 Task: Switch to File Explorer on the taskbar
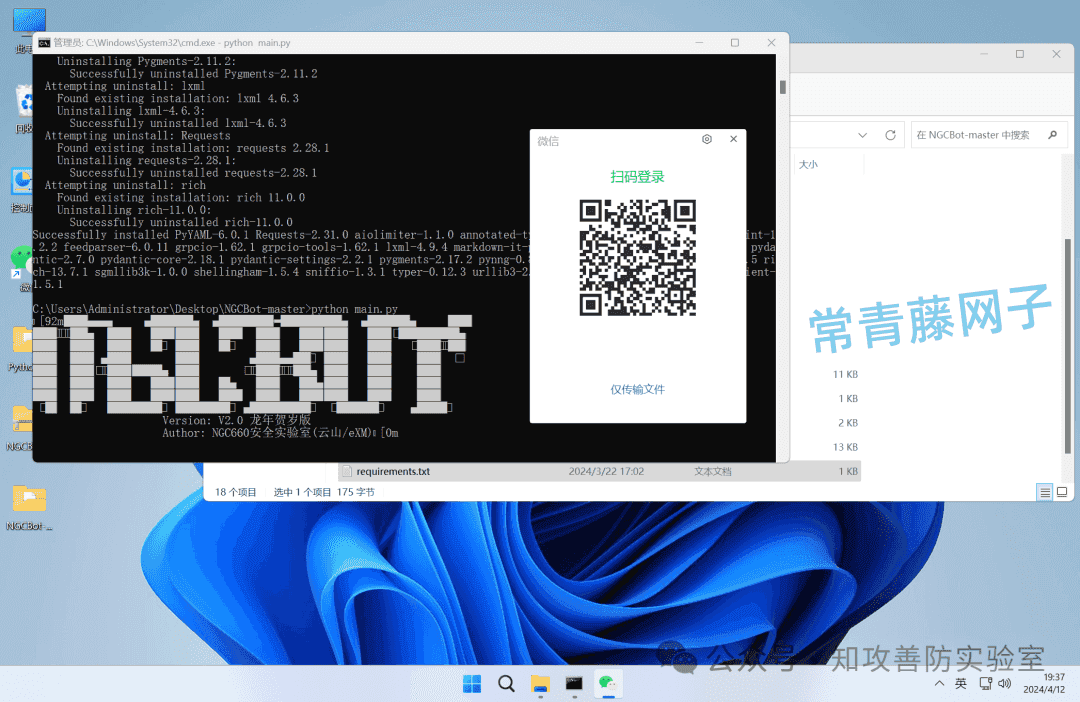click(540, 683)
